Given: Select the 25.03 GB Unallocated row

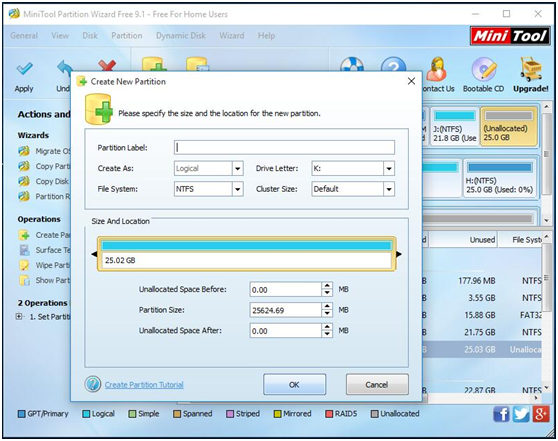Looking at the screenshot, I should tap(482, 349).
